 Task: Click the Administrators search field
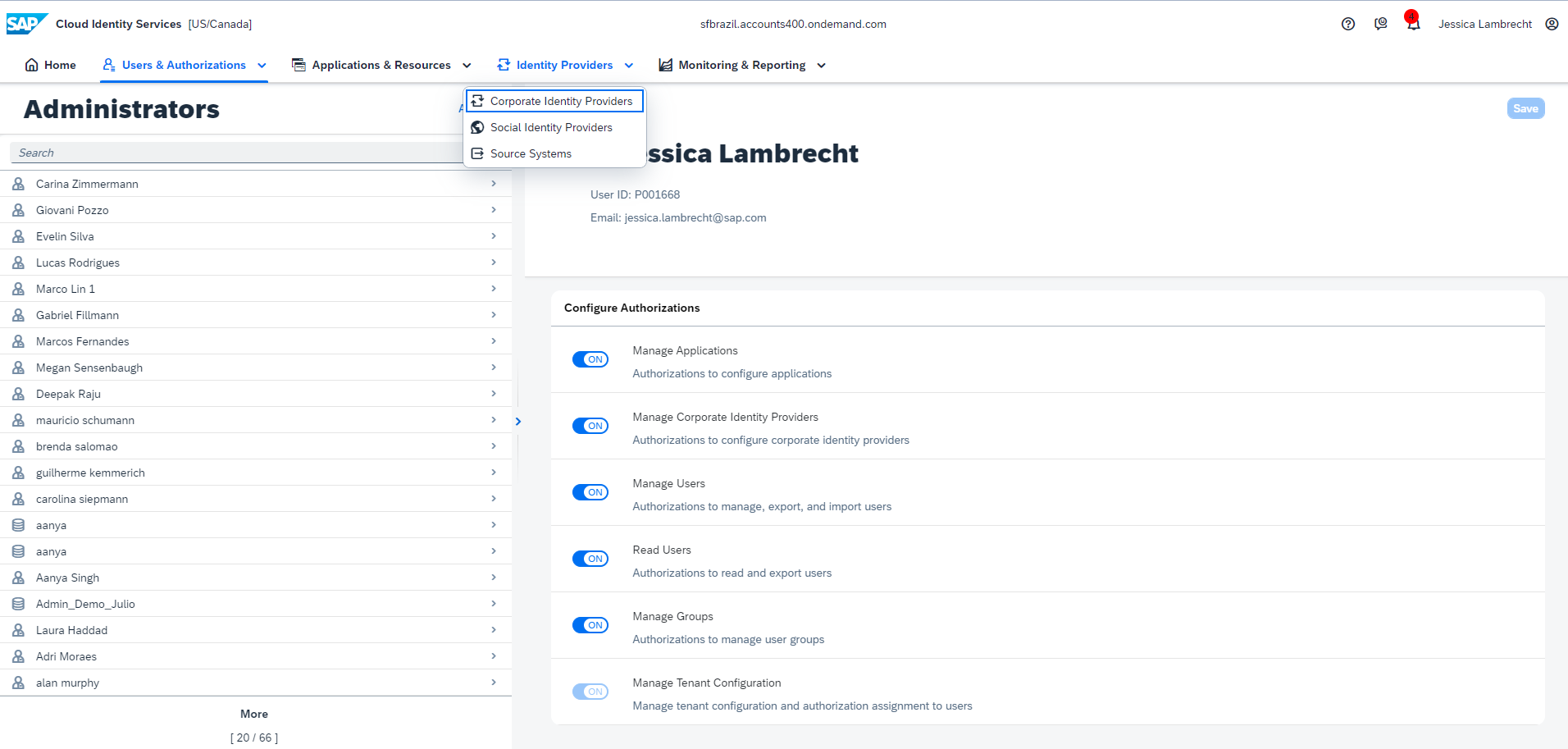click(238, 153)
